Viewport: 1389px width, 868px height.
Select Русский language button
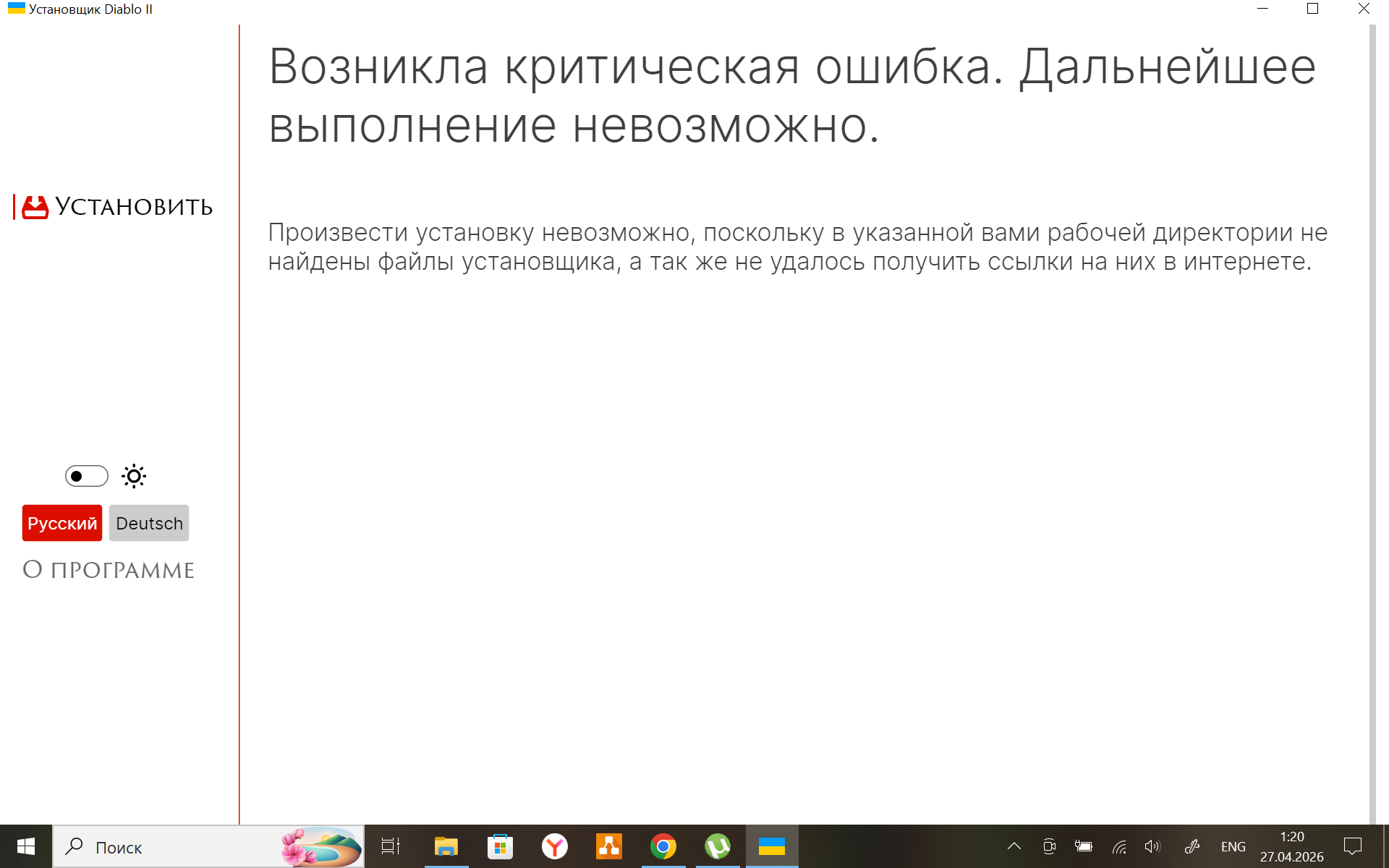click(x=62, y=523)
